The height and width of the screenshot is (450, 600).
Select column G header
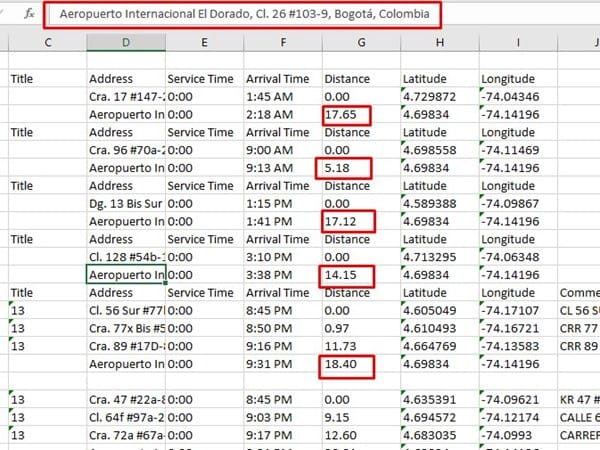(x=360, y=42)
